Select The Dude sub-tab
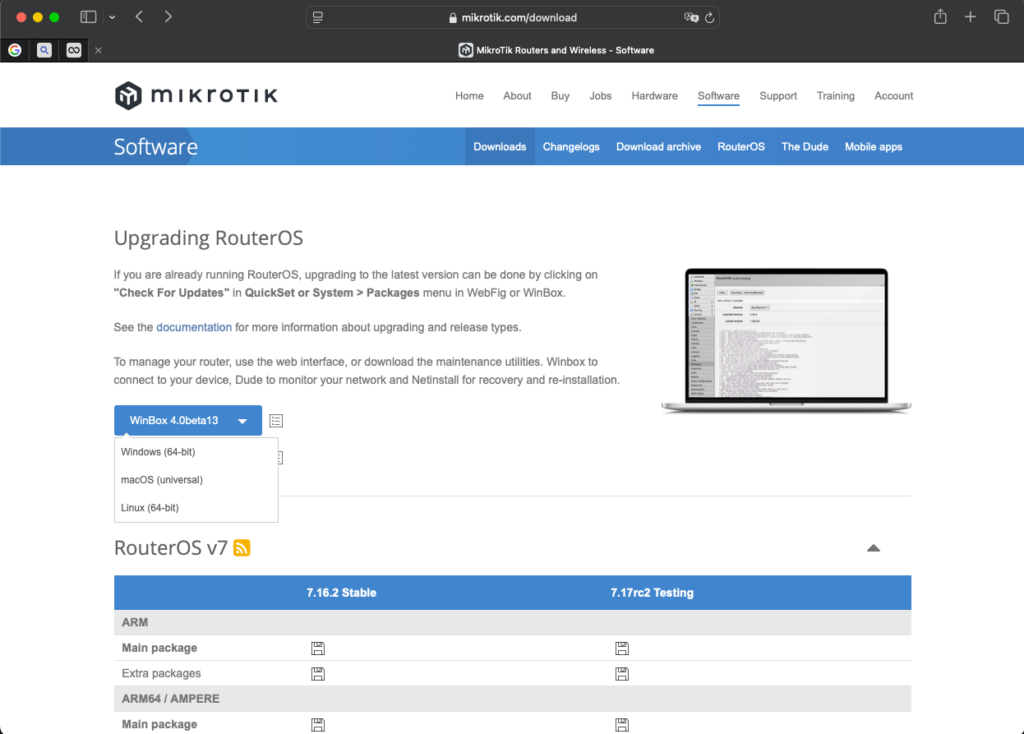This screenshot has width=1024, height=734. pyautogui.click(x=805, y=147)
